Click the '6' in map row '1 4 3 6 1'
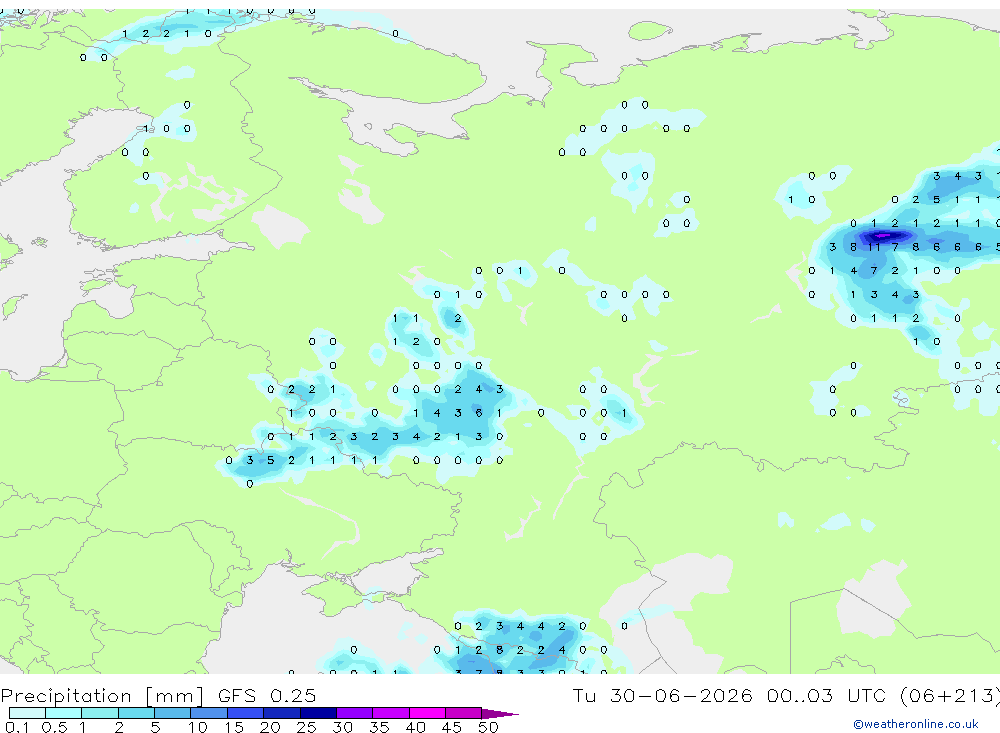The height and width of the screenshot is (733, 1000). (478, 413)
